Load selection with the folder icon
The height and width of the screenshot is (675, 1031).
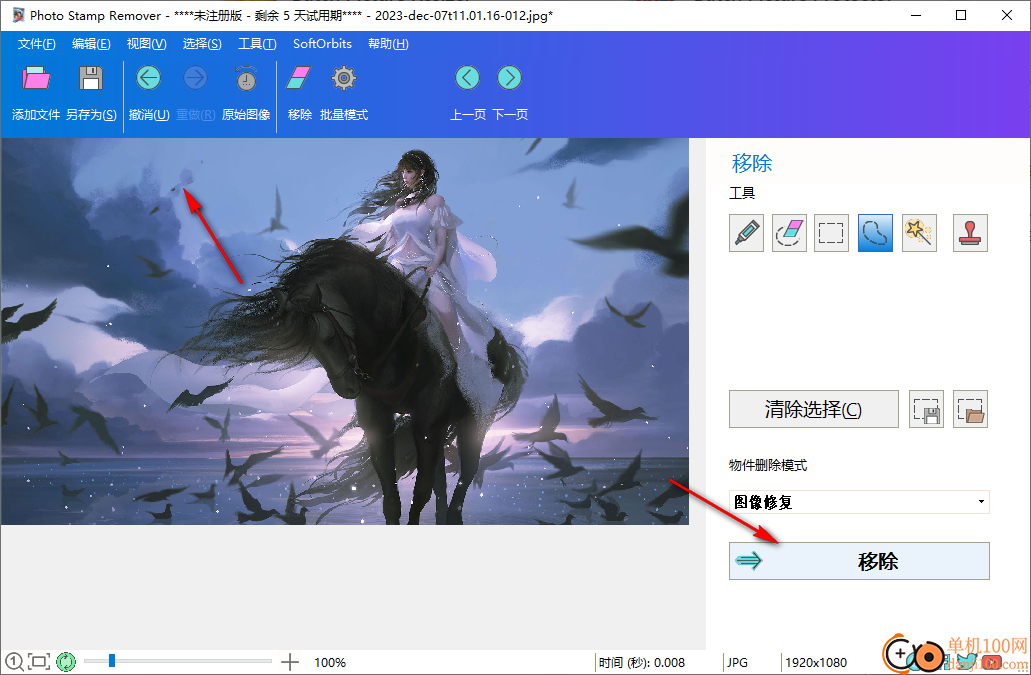pyautogui.click(x=971, y=409)
